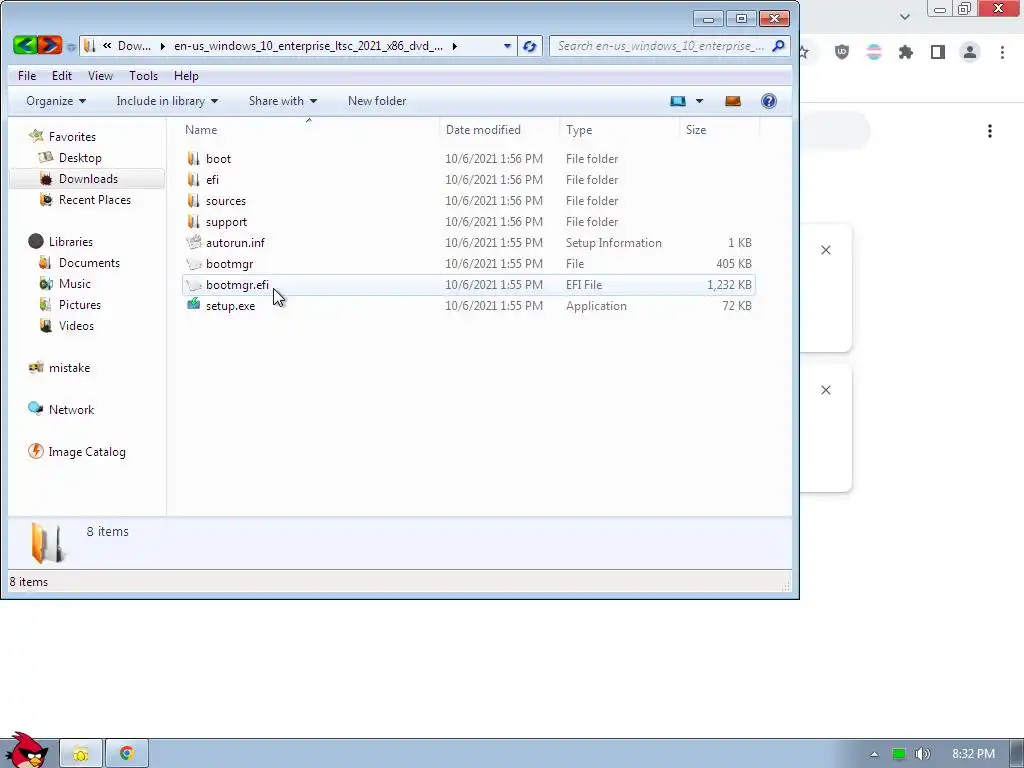Sort by the Type column header
Viewport: 1024px width, 768px height.
tap(618, 129)
